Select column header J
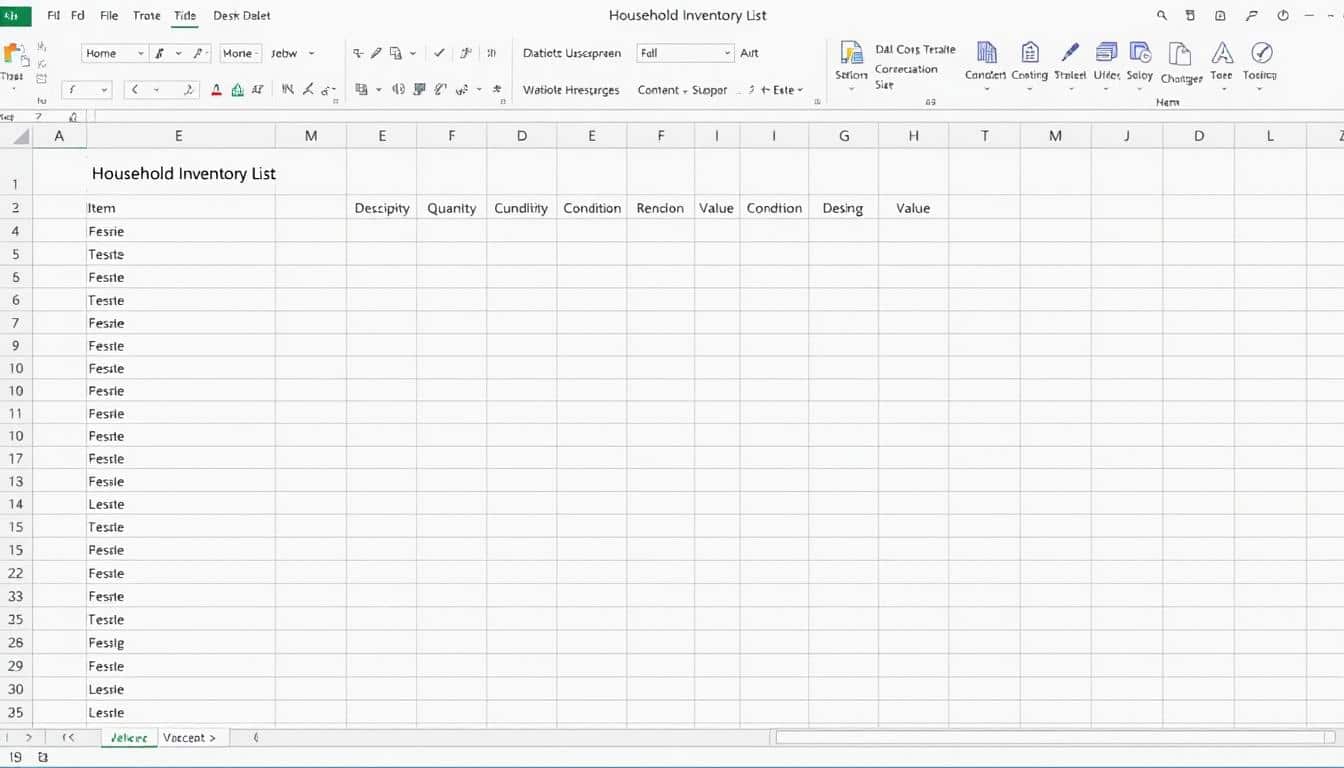Screen dimensions: 1344x768 [x=1127, y=136]
